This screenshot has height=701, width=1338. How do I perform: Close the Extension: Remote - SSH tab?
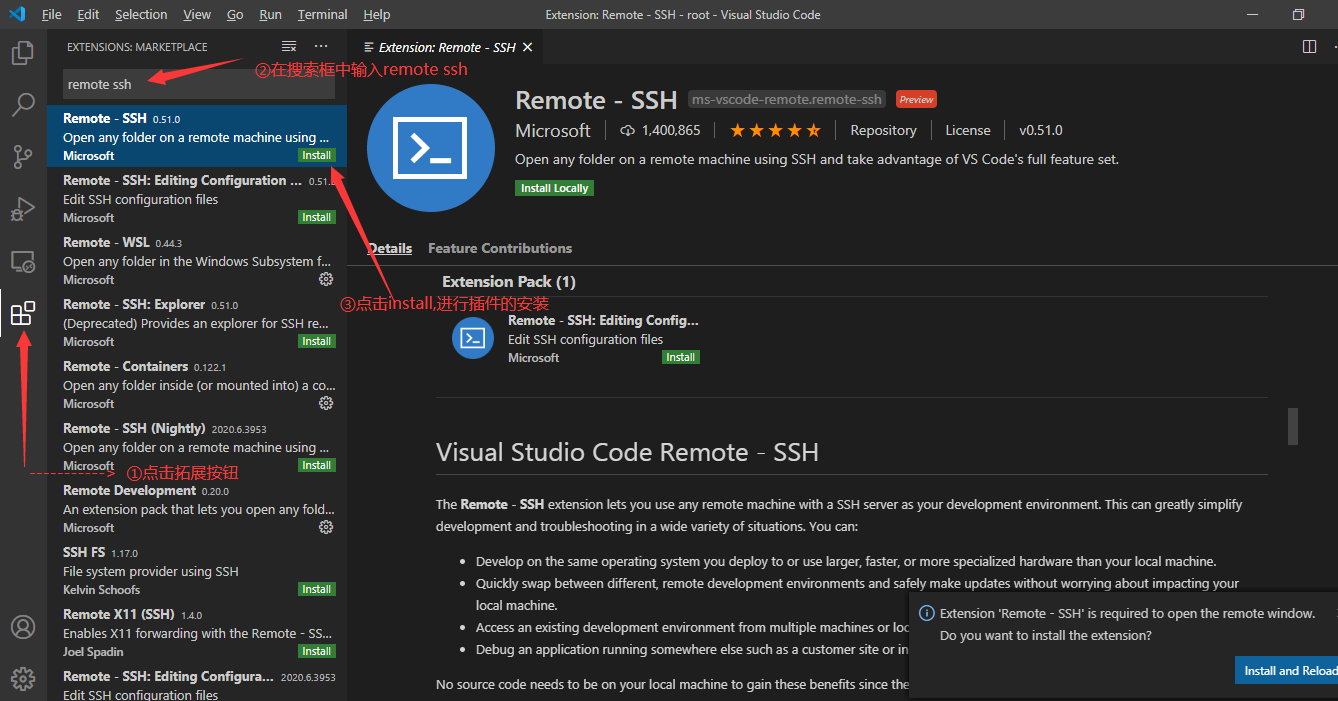[x=528, y=46]
